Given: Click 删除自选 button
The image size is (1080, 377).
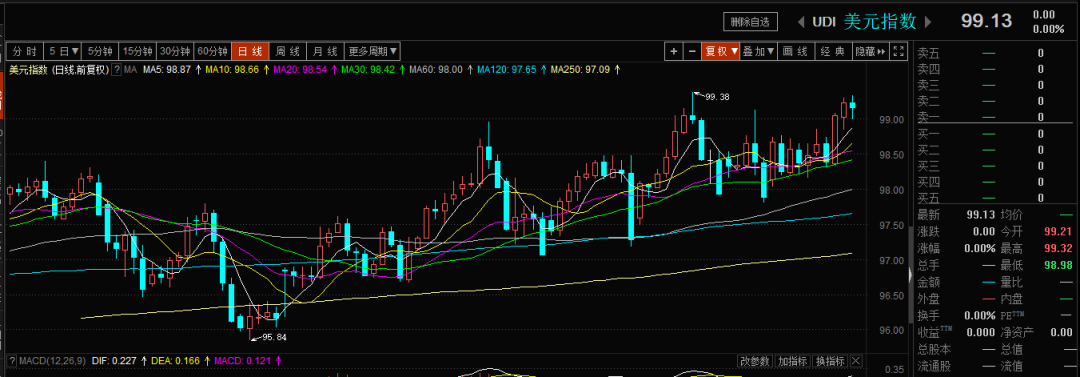Looking at the screenshot, I should pos(750,22).
